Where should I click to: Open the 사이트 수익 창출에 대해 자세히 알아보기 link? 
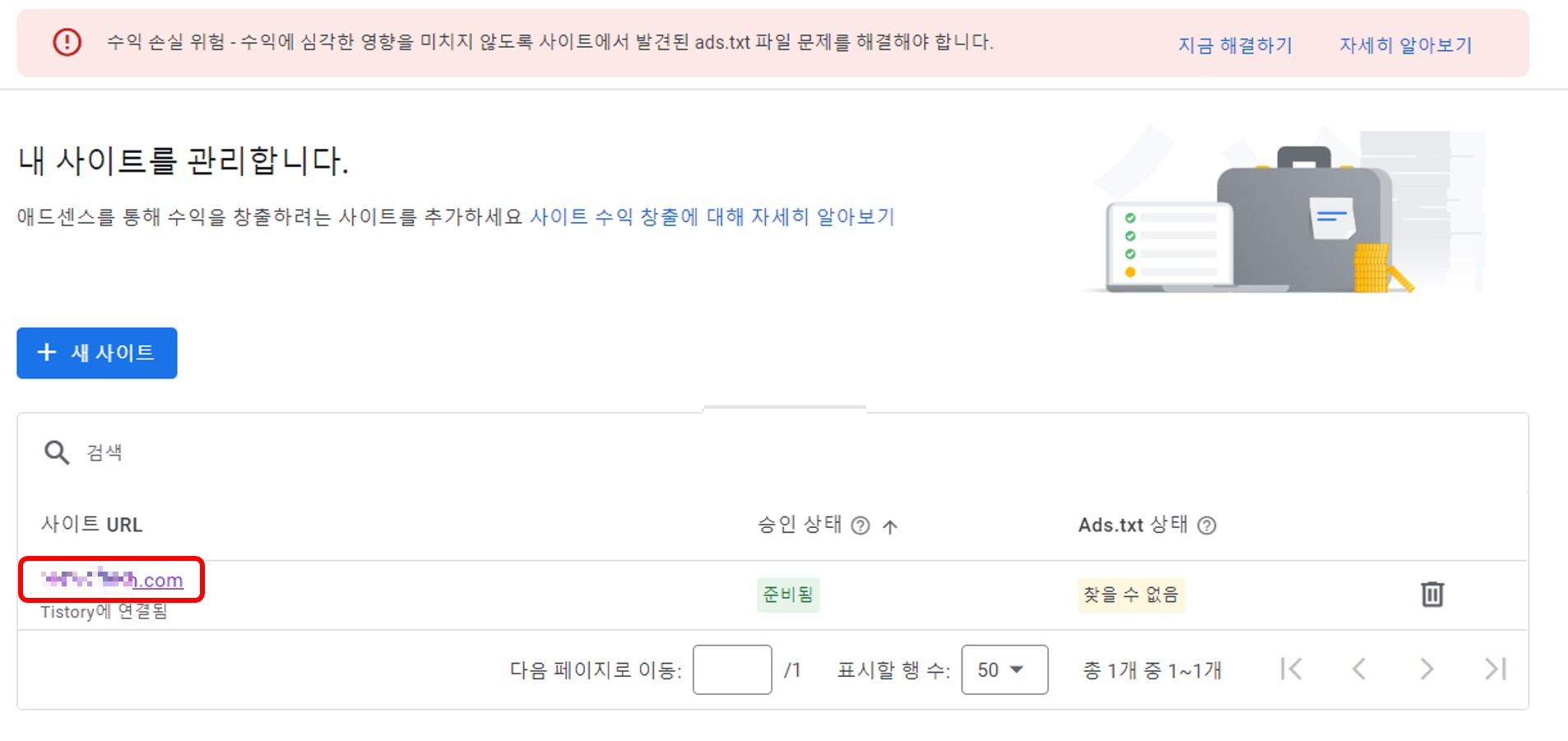point(713,216)
